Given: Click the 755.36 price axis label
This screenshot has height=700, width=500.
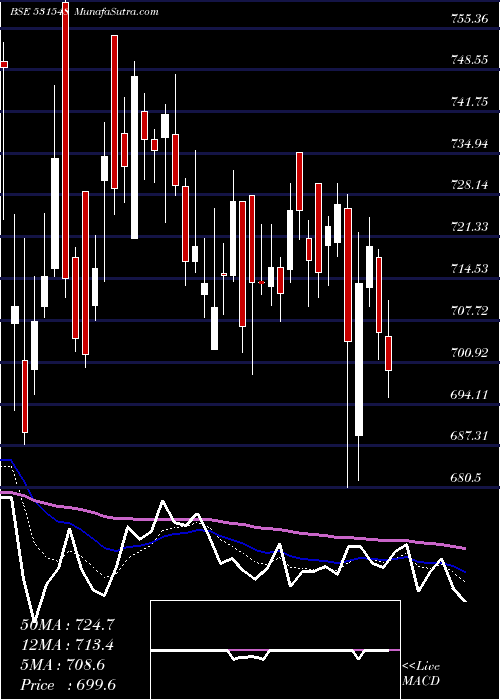Looking at the screenshot, I should (x=469, y=19).
